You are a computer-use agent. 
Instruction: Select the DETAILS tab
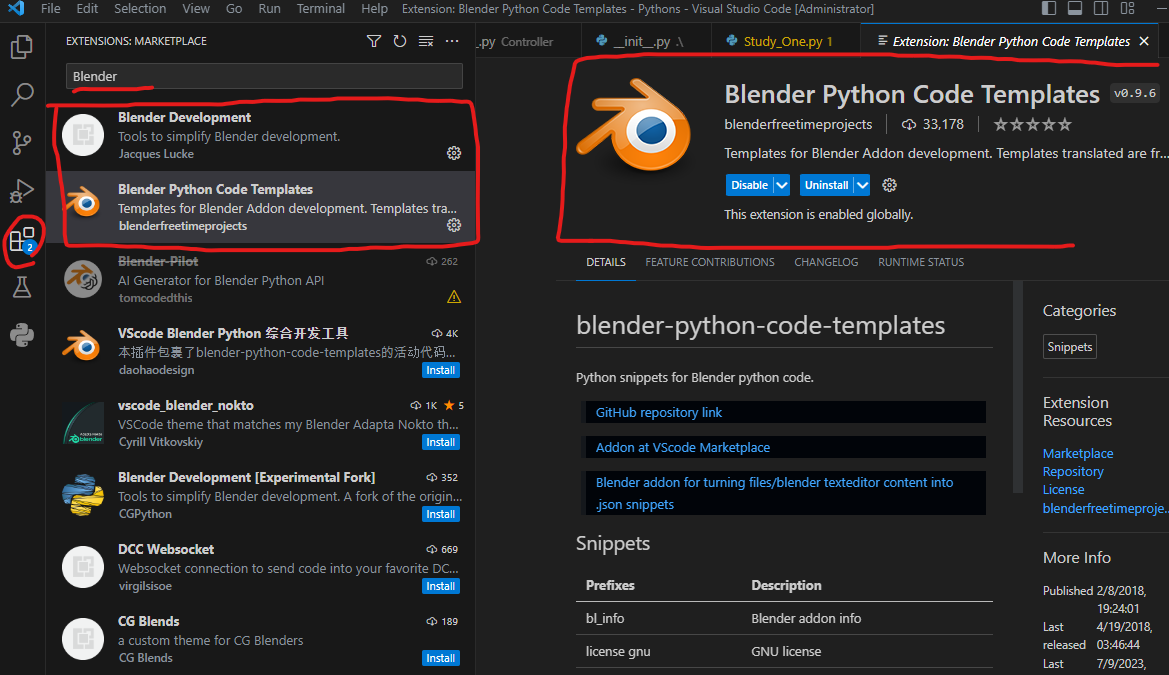point(605,263)
